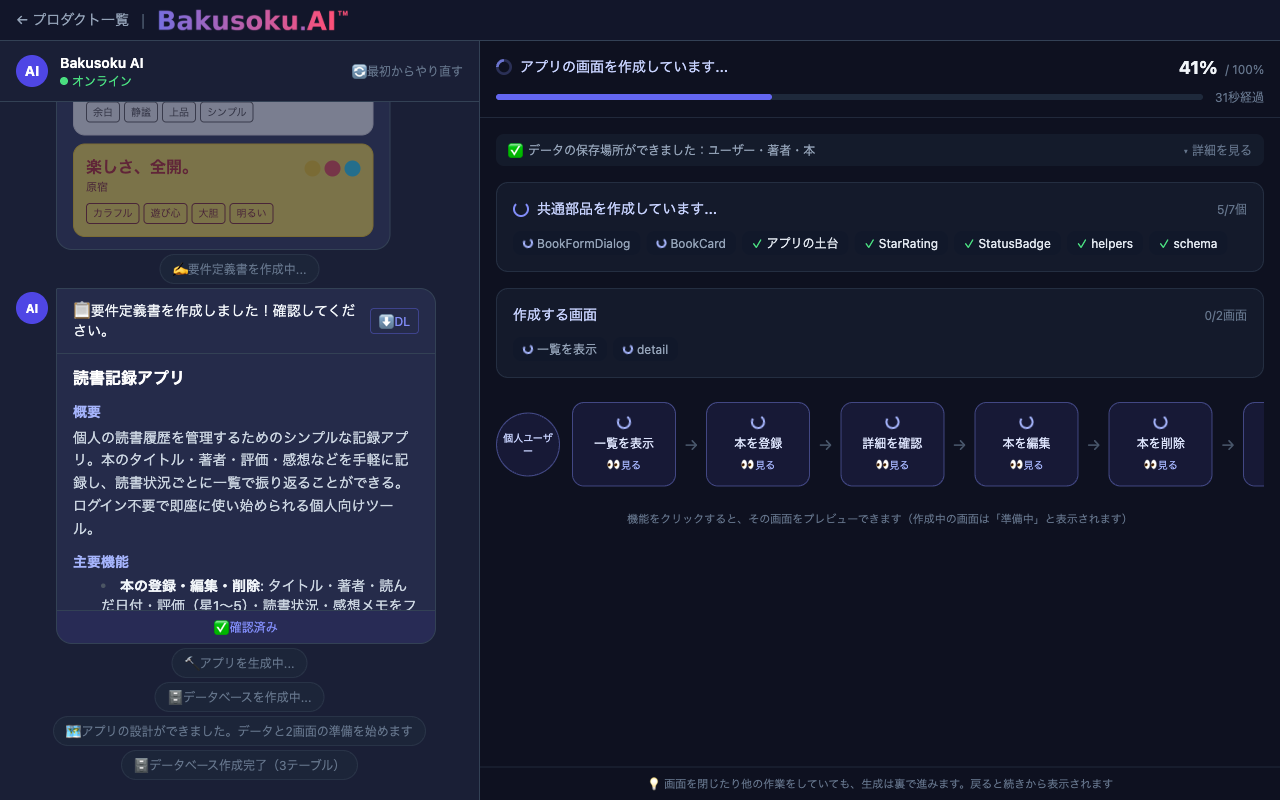Click the pink dot on 楽しさ、全開 card
1280x800 pixels.
(x=332, y=168)
